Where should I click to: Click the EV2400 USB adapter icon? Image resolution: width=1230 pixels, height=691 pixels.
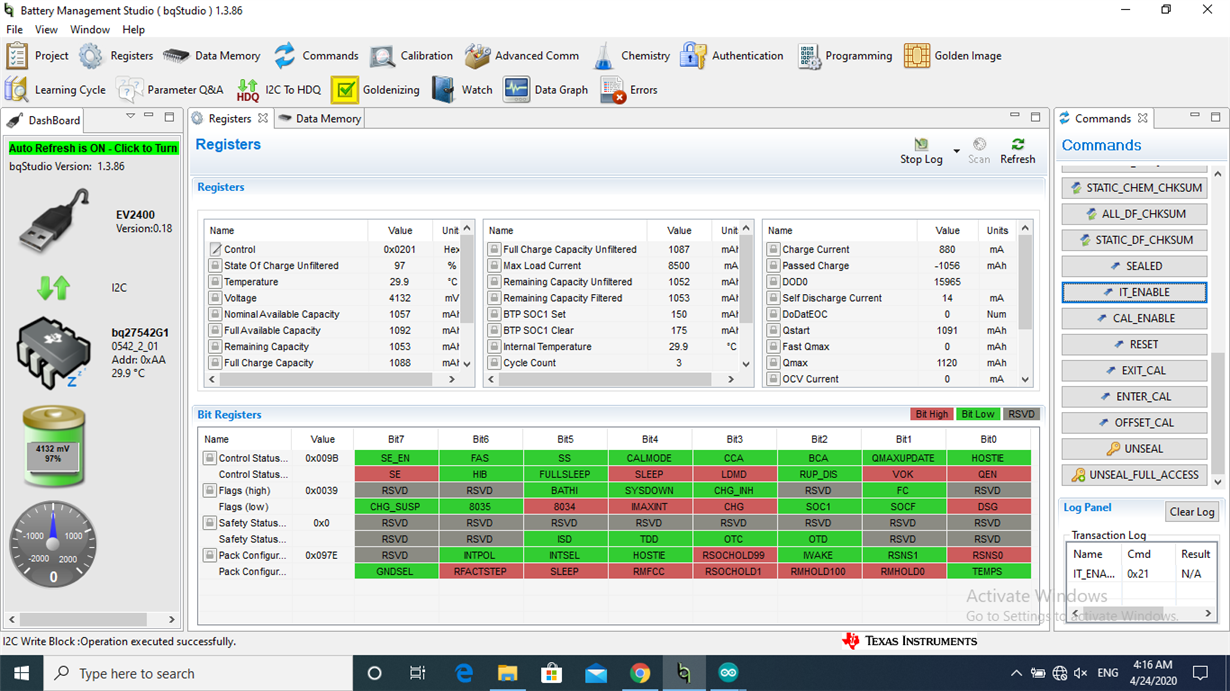tap(55, 220)
